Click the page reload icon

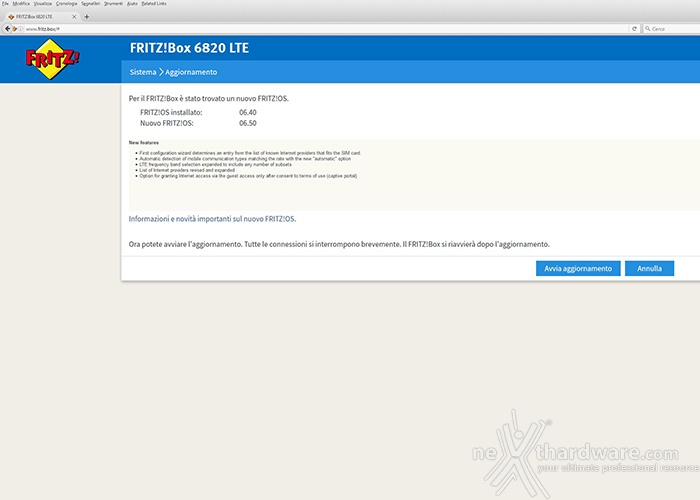(634, 29)
